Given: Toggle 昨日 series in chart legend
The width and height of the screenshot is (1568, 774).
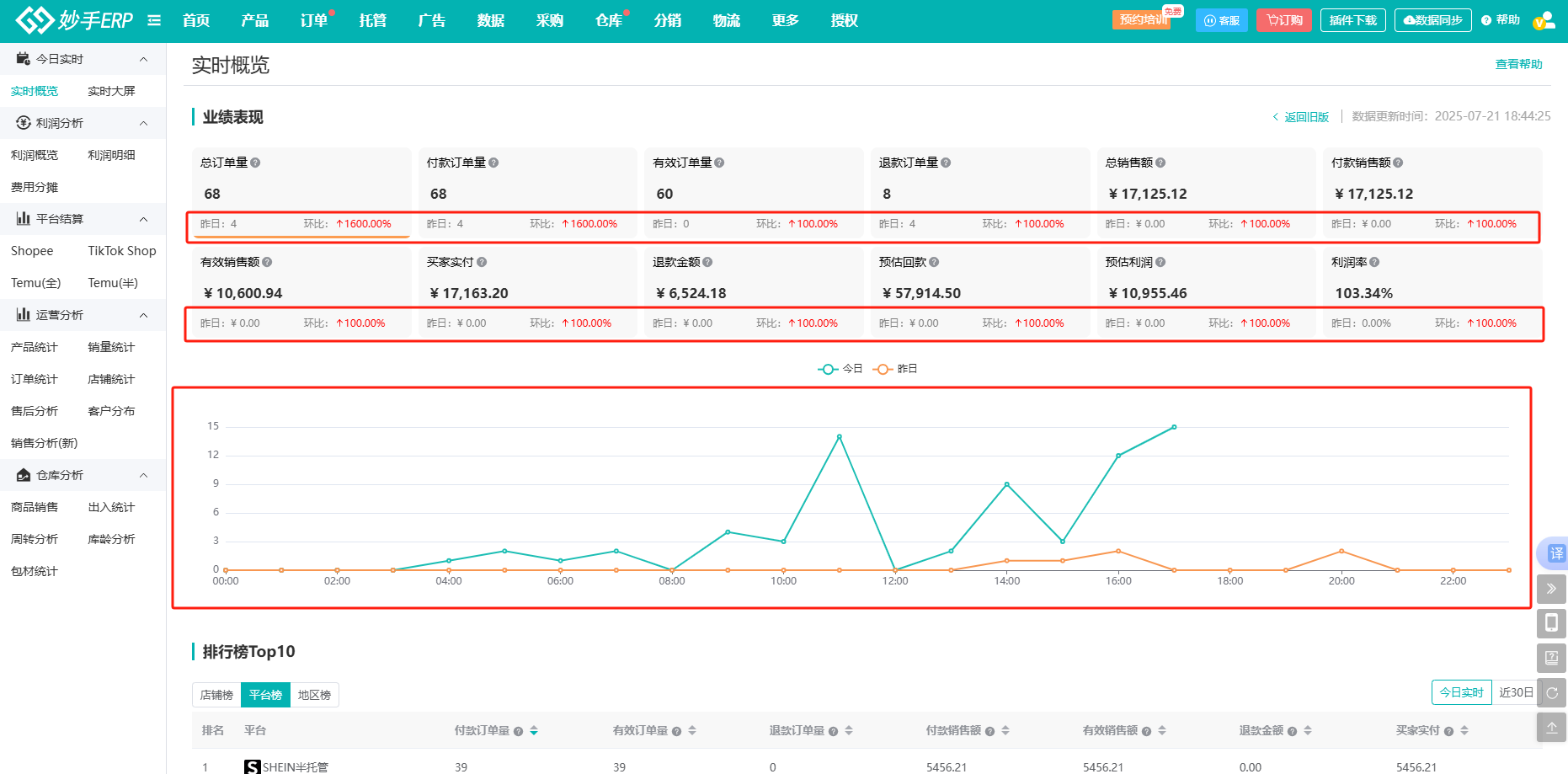Looking at the screenshot, I should tap(895, 369).
